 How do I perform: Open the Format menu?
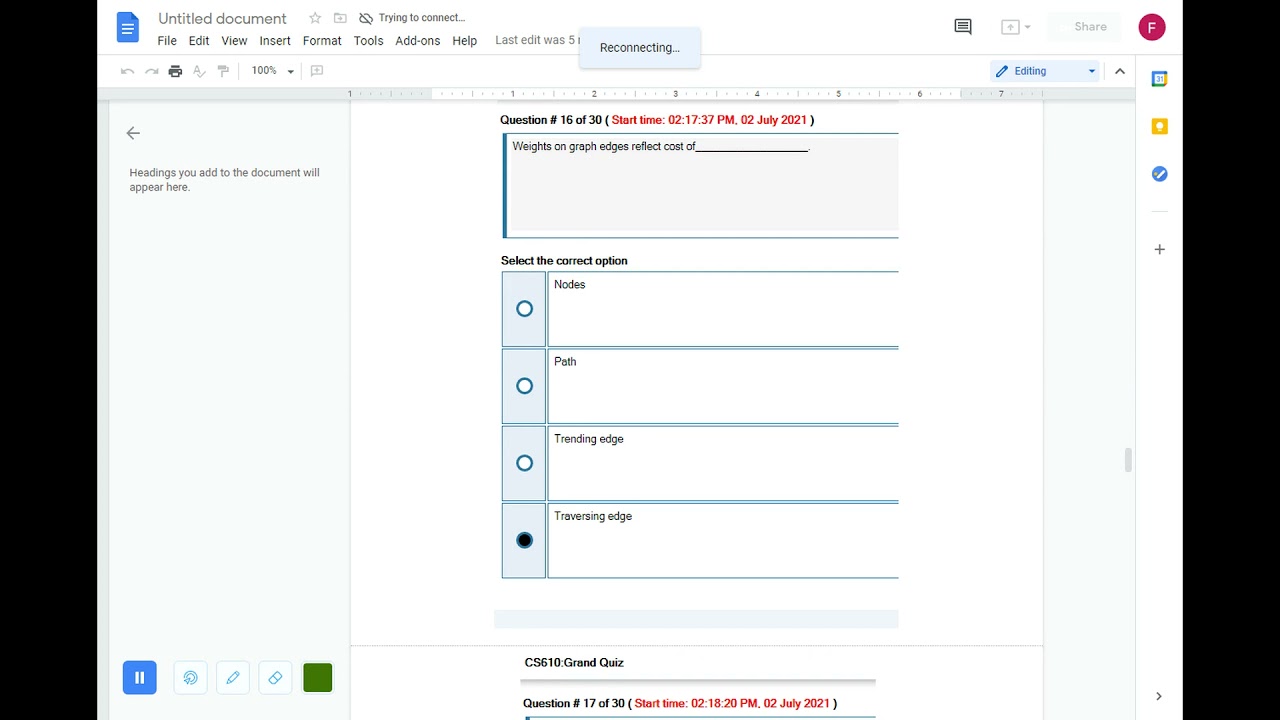pyautogui.click(x=322, y=41)
